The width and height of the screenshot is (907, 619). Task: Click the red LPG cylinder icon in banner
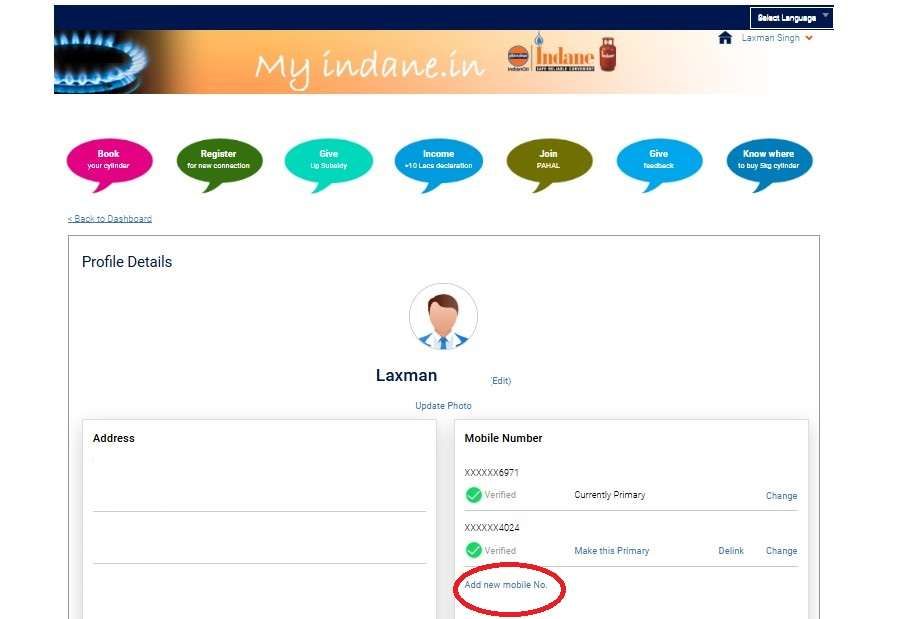[x=607, y=54]
